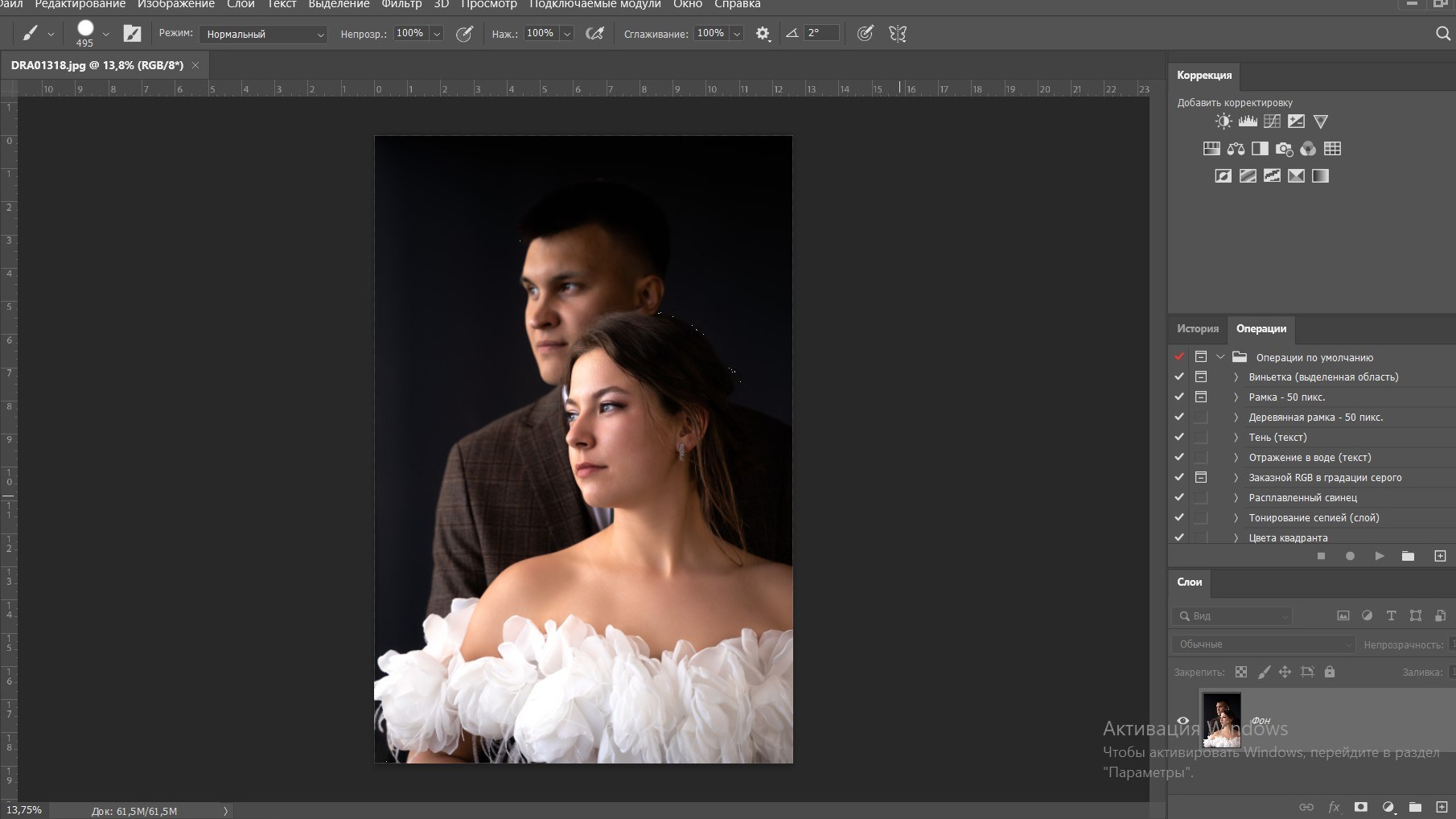Screen dimensions: 1456x819
Task: Select the Фон layer thumbnail
Action: click(x=1221, y=720)
